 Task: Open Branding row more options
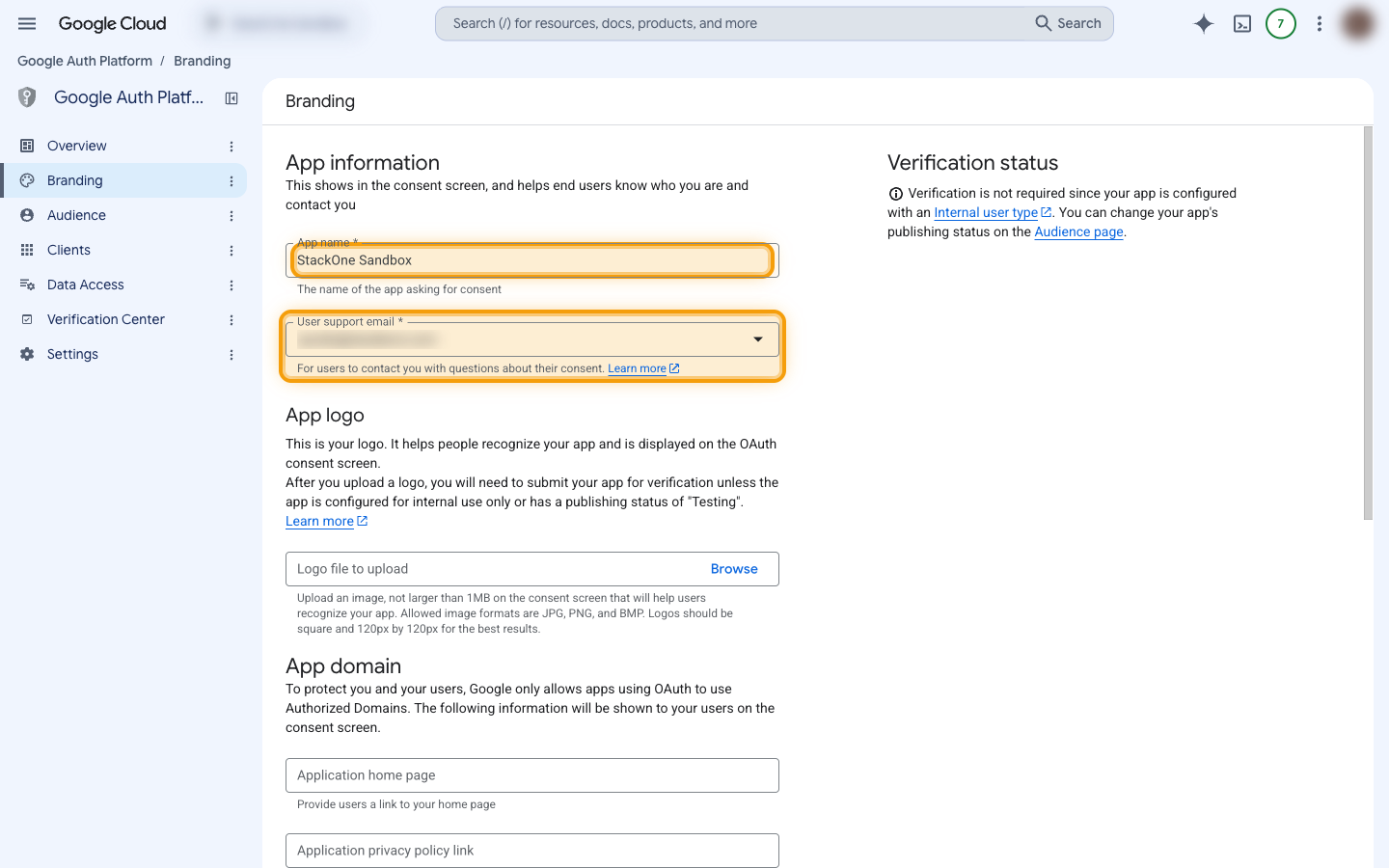[231, 181]
